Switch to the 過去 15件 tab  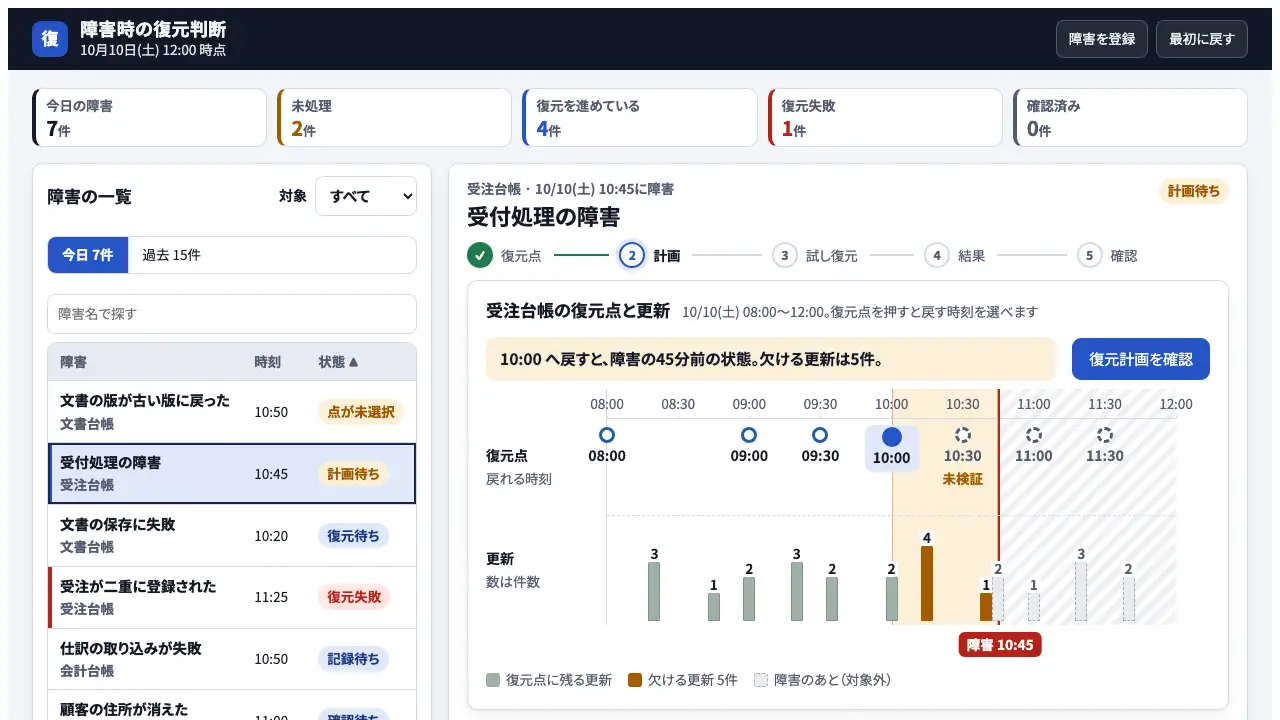171,255
